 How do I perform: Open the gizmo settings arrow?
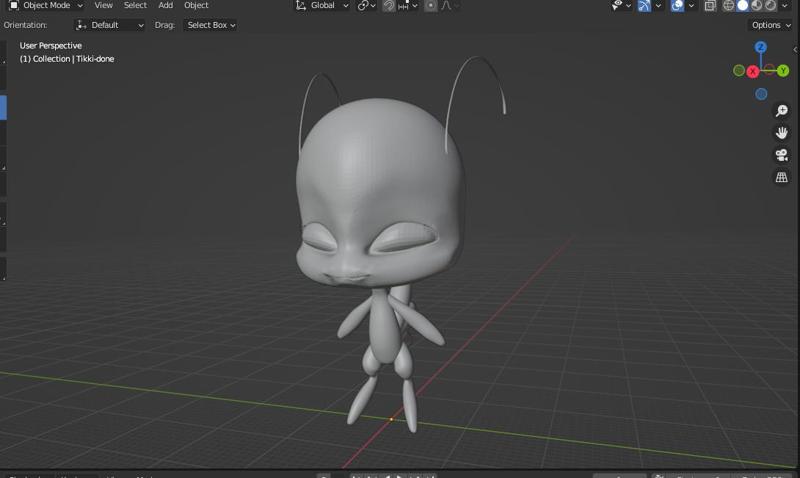coord(658,5)
